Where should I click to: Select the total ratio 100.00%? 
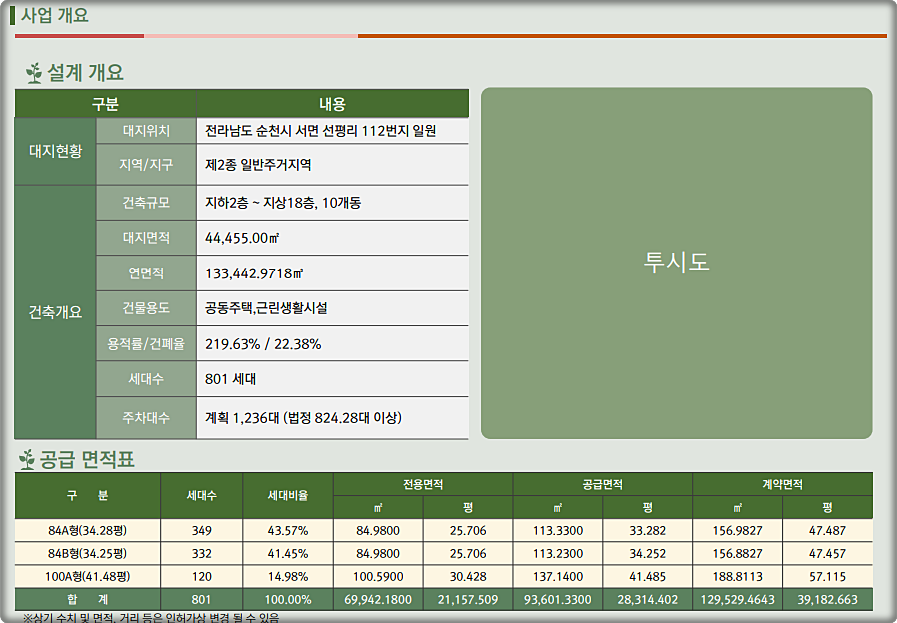tap(288, 600)
